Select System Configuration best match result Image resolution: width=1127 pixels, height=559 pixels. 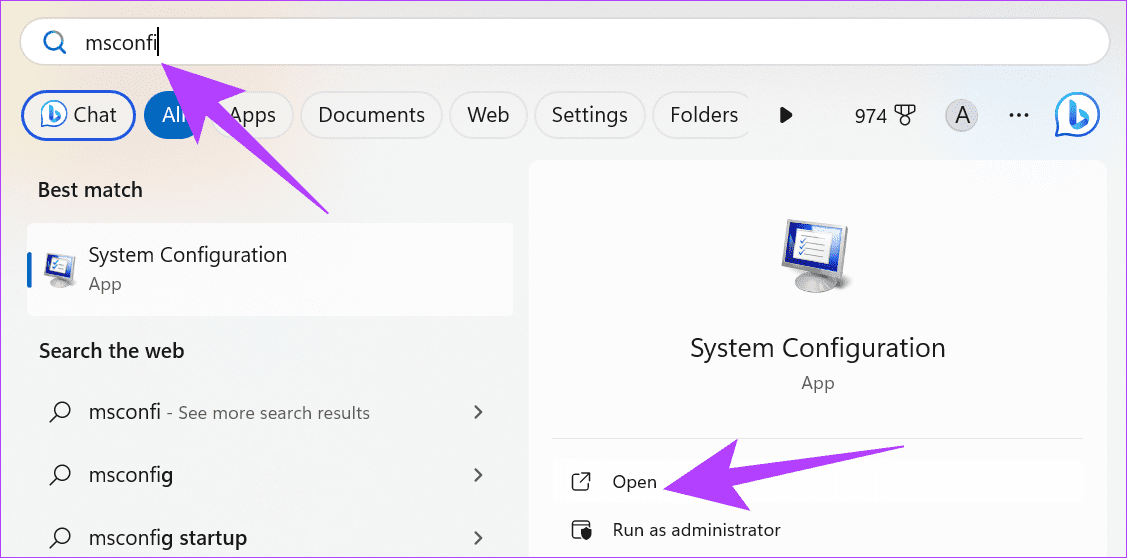270,269
